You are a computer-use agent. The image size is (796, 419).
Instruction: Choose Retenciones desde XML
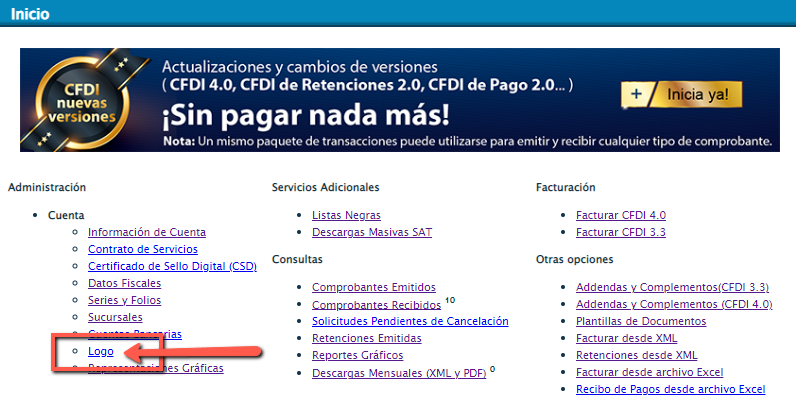(x=637, y=356)
